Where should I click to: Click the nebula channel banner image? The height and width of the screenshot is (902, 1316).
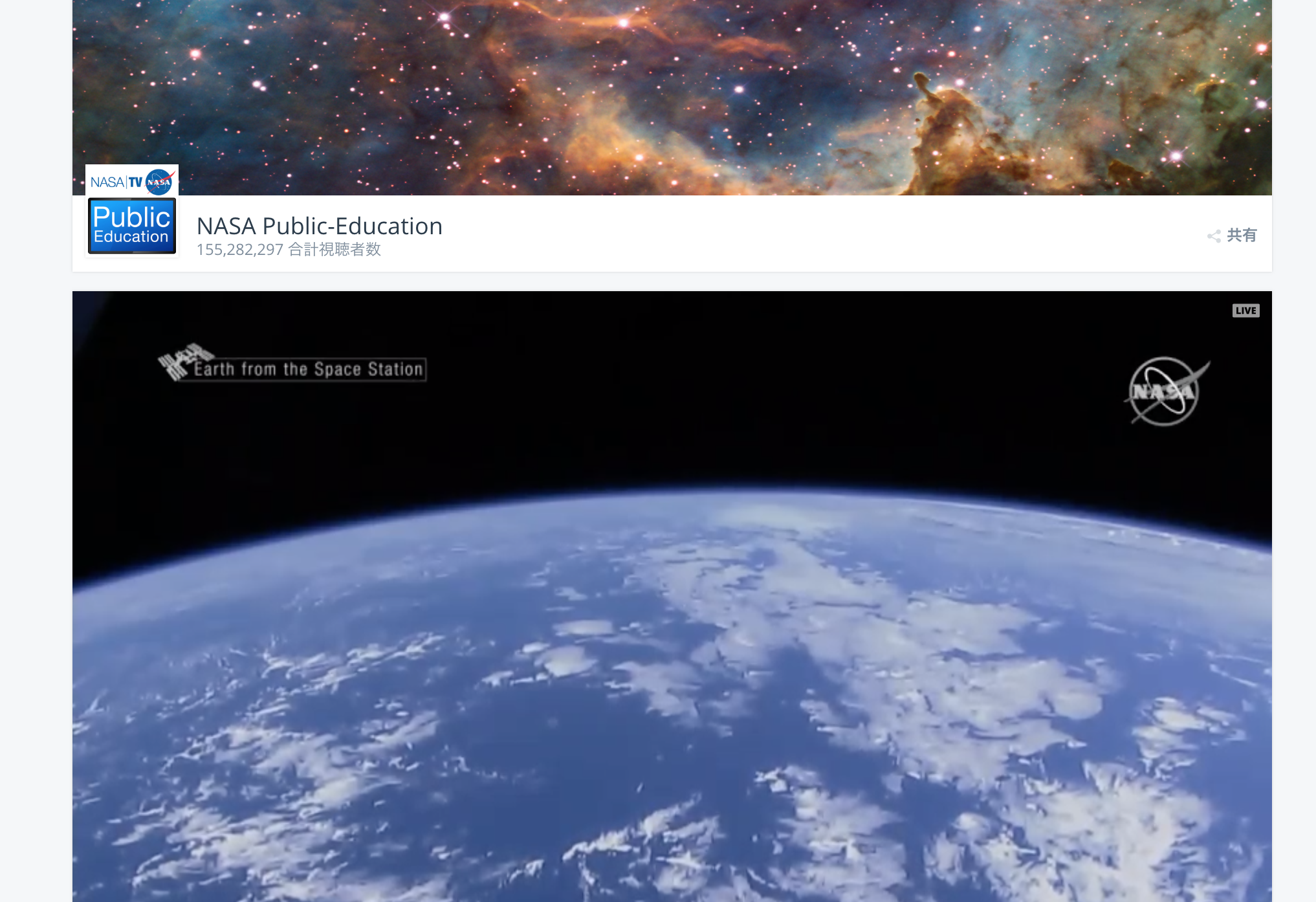(672, 97)
